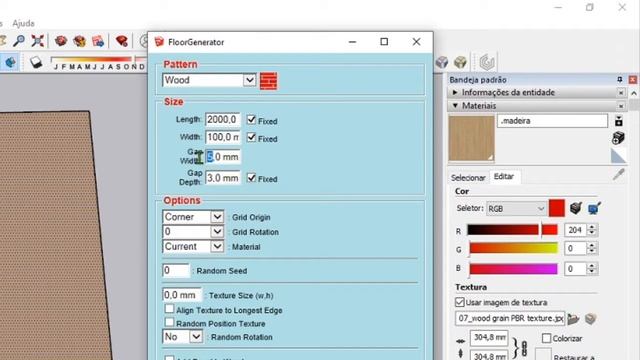Click the blue icon at left toolbar edge
This screenshot has width=640, height=360.
10,62
